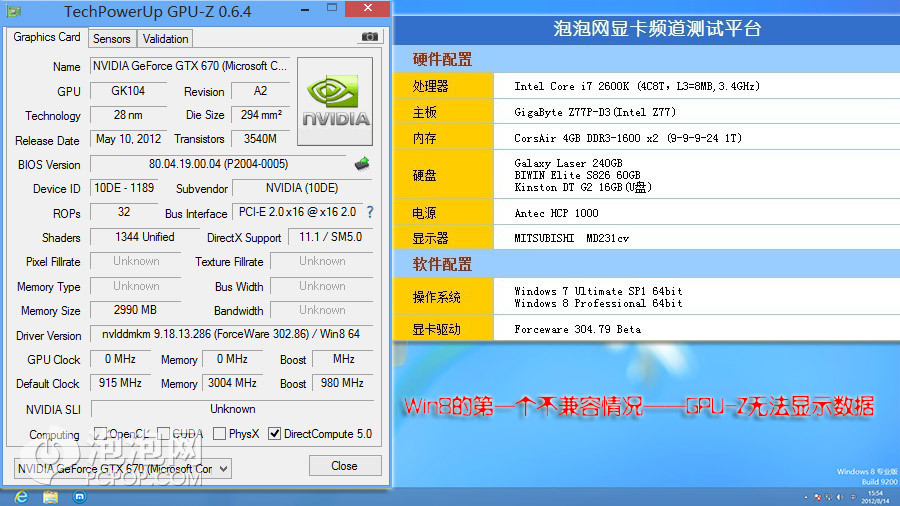Screen dimensions: 900x506
Task: Click the Bus Interface question mark icon
Action: point(370,212)
